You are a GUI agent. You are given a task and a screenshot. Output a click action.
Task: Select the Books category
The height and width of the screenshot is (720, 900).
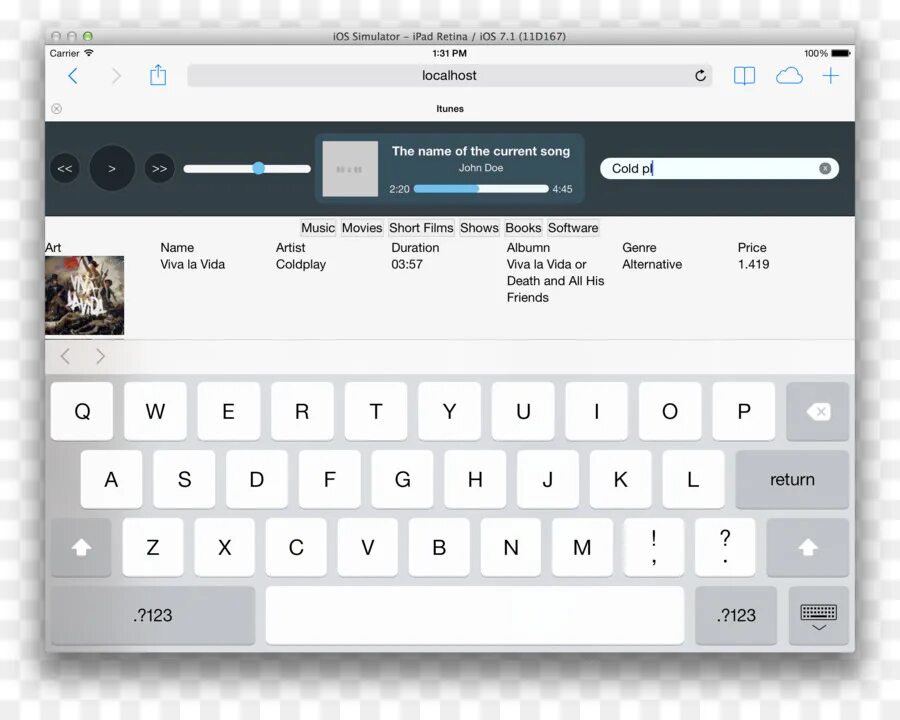pos(523,228)
